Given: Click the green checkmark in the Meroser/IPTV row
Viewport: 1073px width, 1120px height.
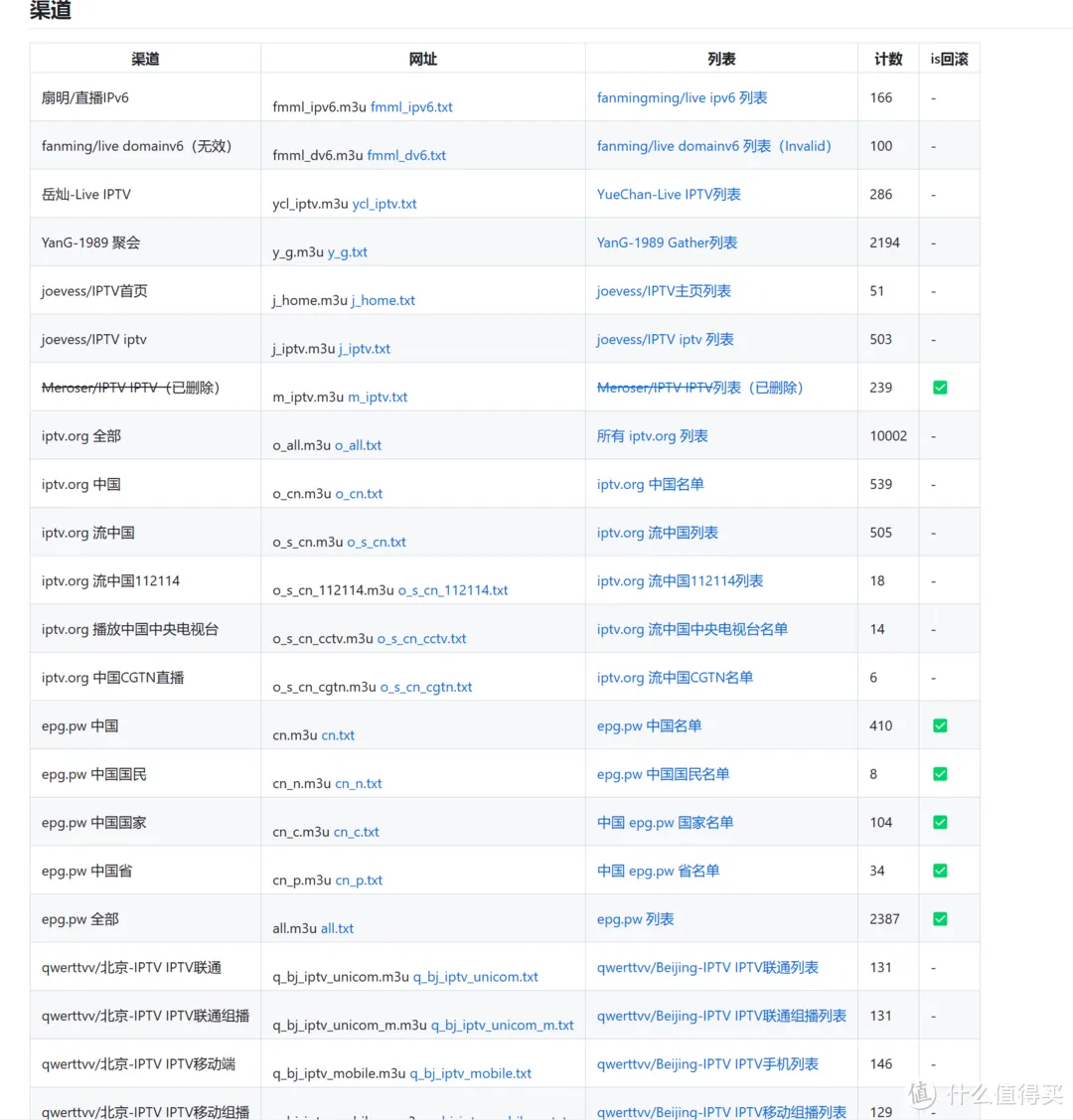Looking at the screenshot, I should (940, 388).
